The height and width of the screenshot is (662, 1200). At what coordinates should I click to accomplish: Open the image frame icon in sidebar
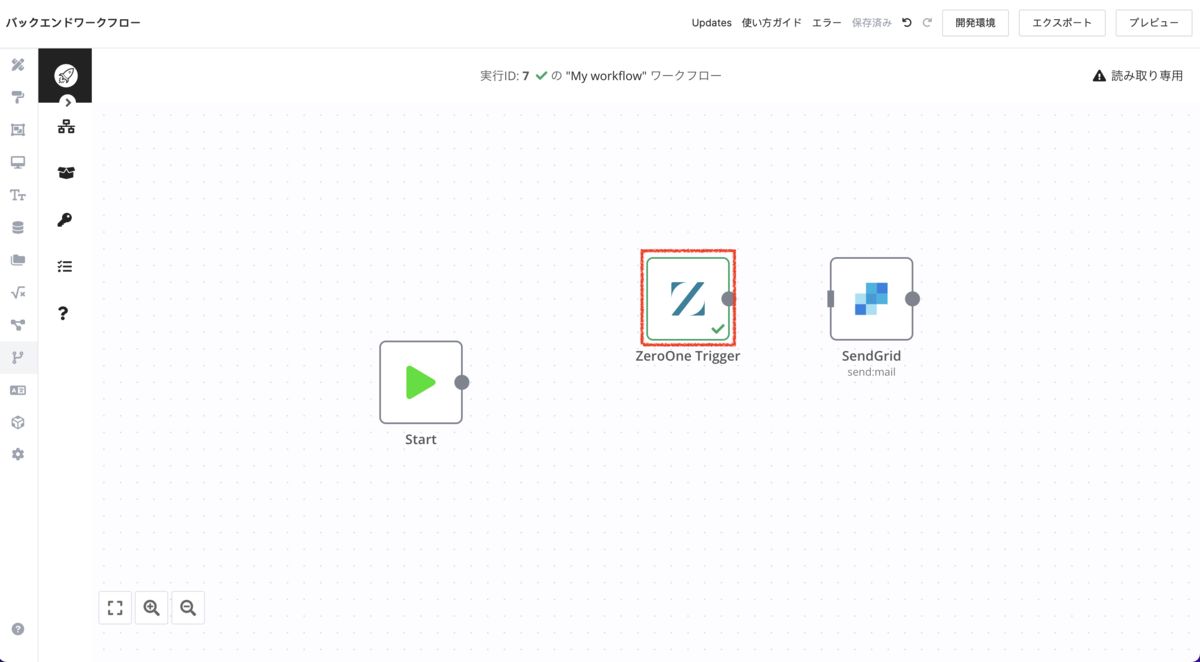pos(18,130)
